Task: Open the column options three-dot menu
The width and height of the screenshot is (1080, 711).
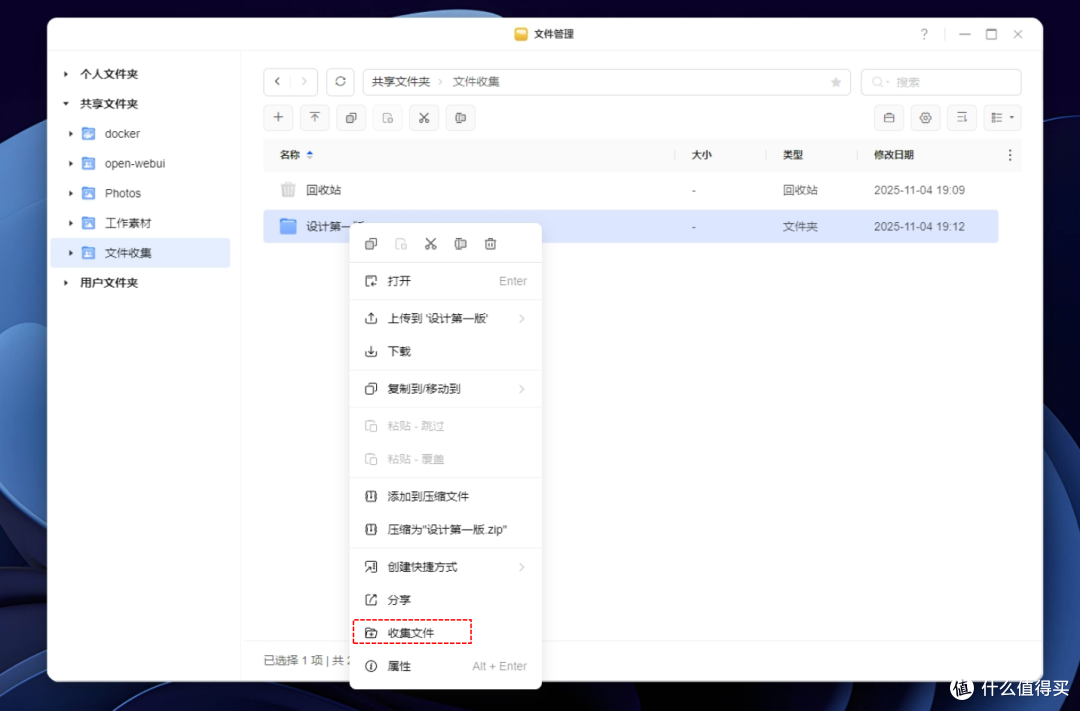Action: 1010,155
